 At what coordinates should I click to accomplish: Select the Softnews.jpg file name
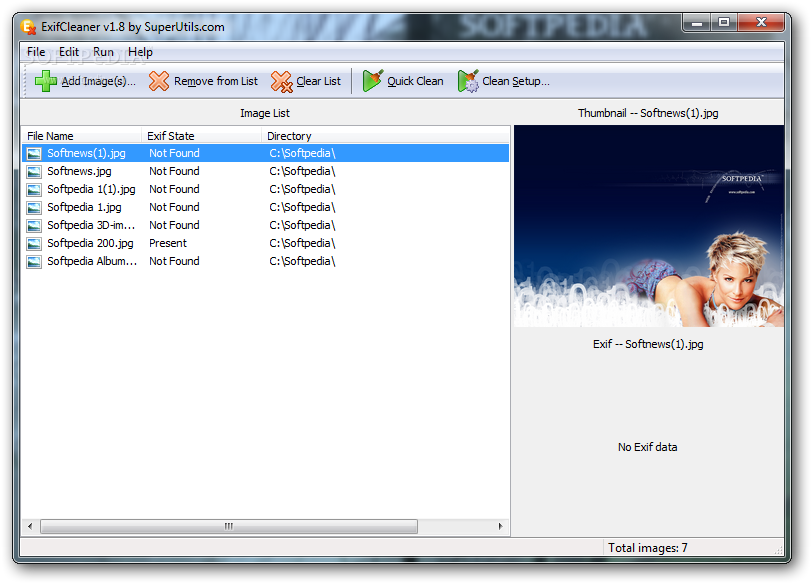coord(79,171)
